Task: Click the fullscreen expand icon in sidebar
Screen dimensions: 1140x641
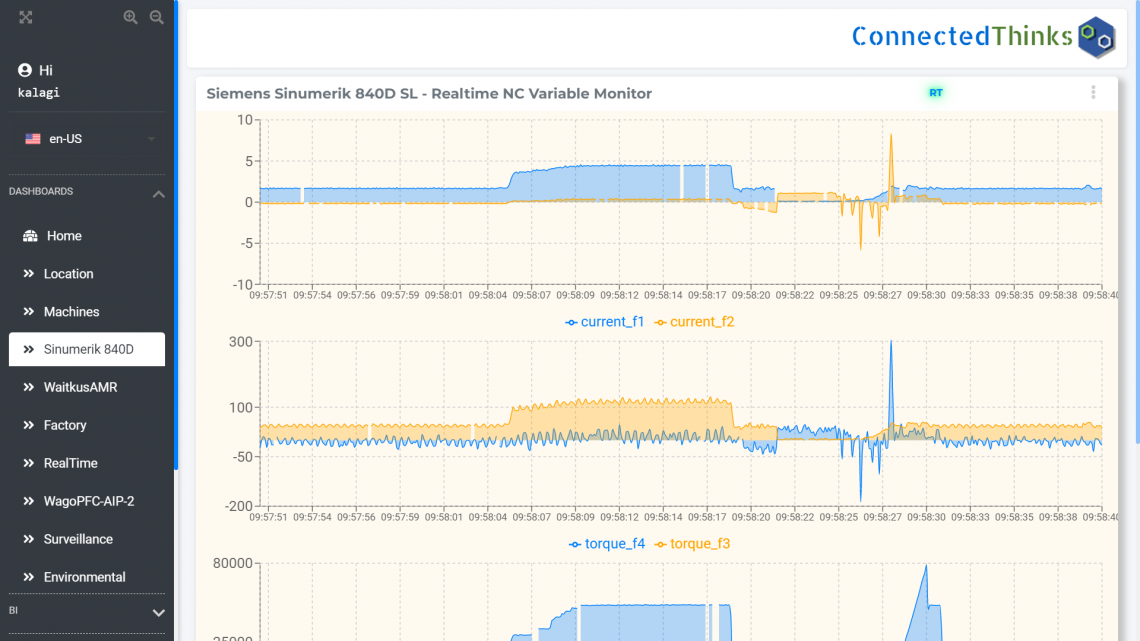Action: [26, 17]
